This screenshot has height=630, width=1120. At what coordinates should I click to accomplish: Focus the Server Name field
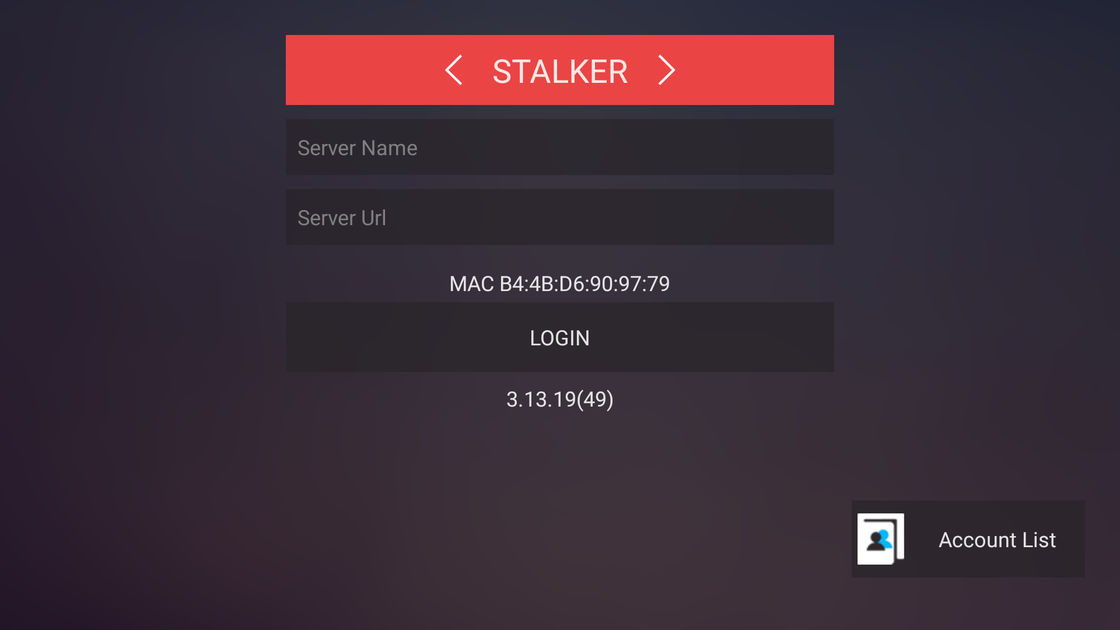[x=560, y=147]
